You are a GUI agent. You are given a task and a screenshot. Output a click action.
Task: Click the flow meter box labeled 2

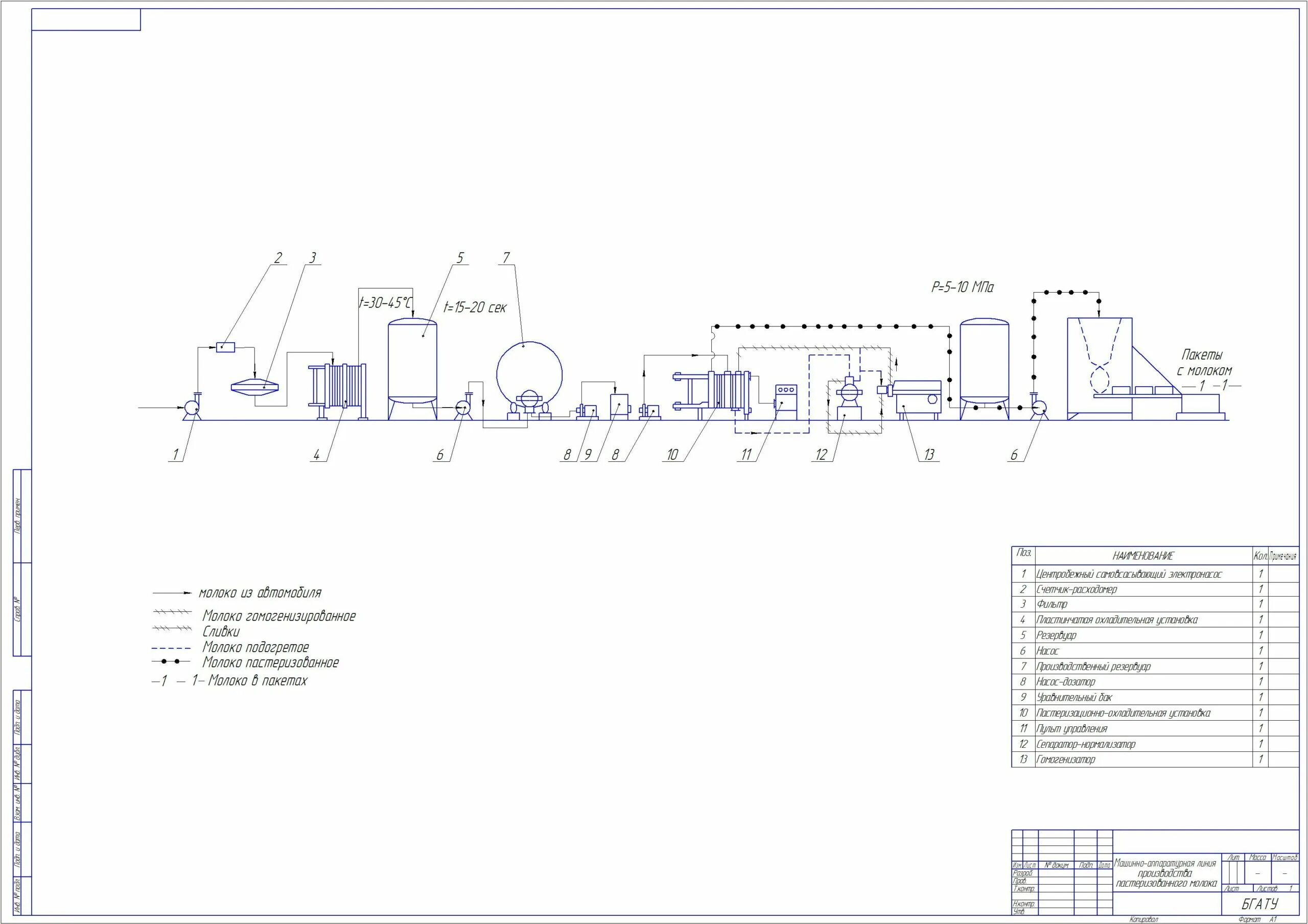tap(226, 347)
